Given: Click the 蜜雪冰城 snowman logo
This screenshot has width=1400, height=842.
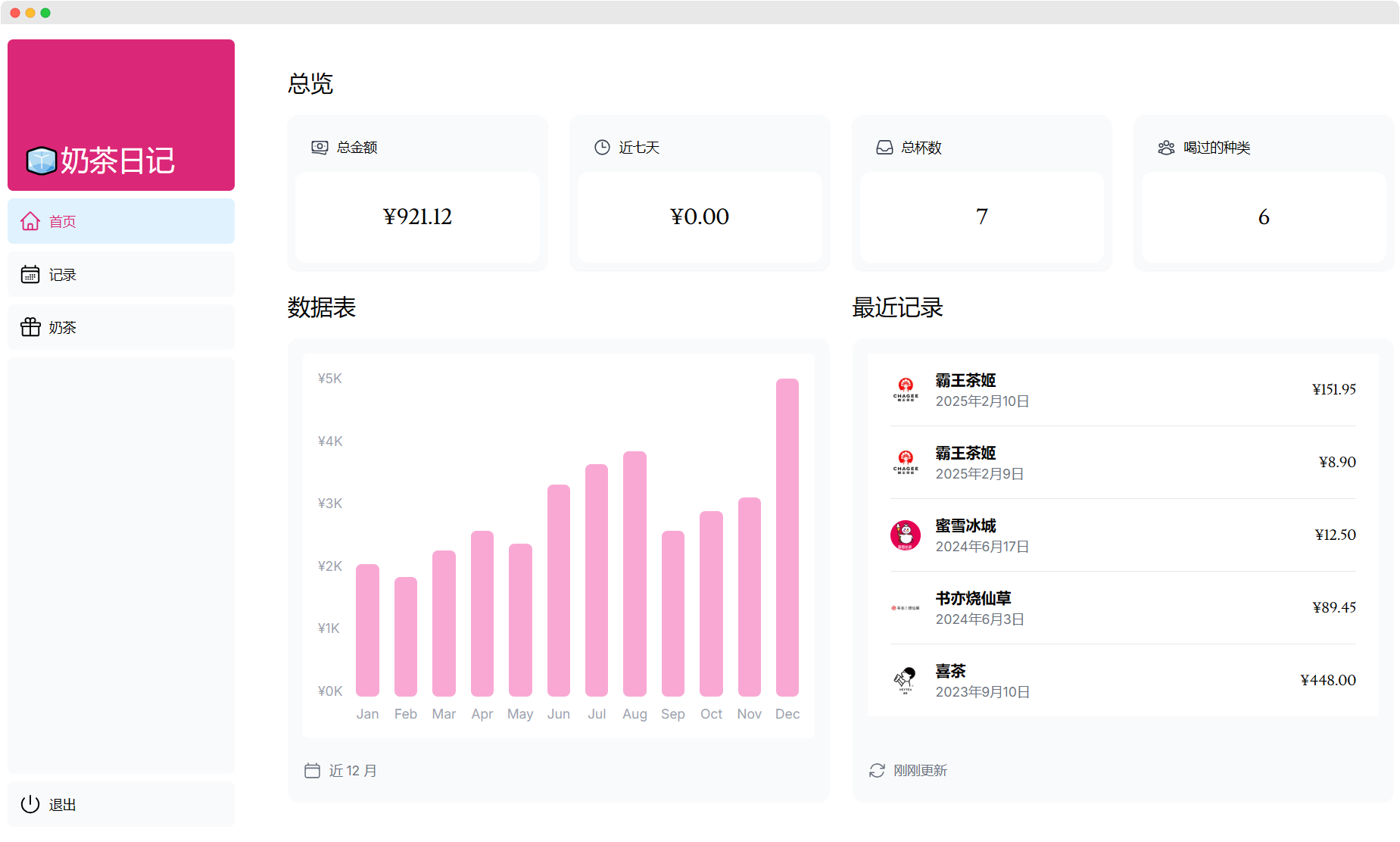Looking at the screenshot, I should click(x=906, y=535).
